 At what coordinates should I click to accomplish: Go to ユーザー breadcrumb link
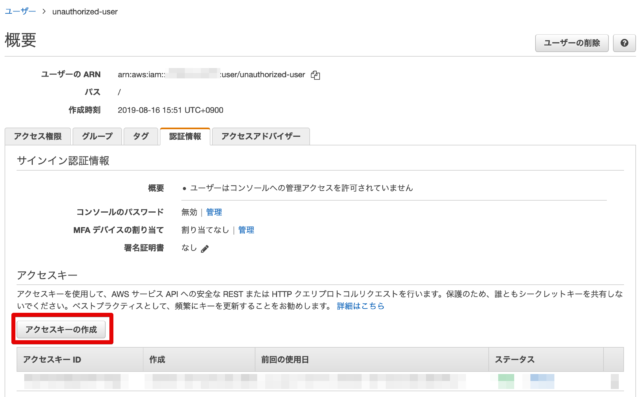point(20,11)
